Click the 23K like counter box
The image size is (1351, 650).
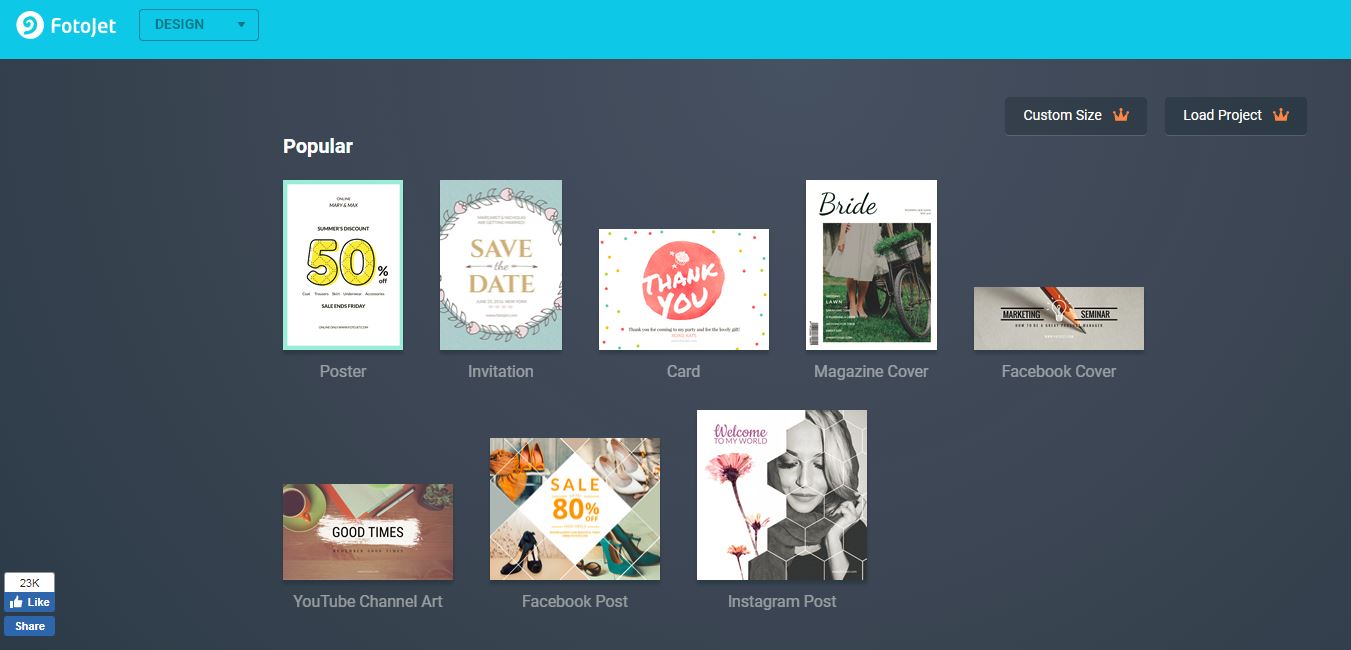pyautogui.click(x=29, y=582)
